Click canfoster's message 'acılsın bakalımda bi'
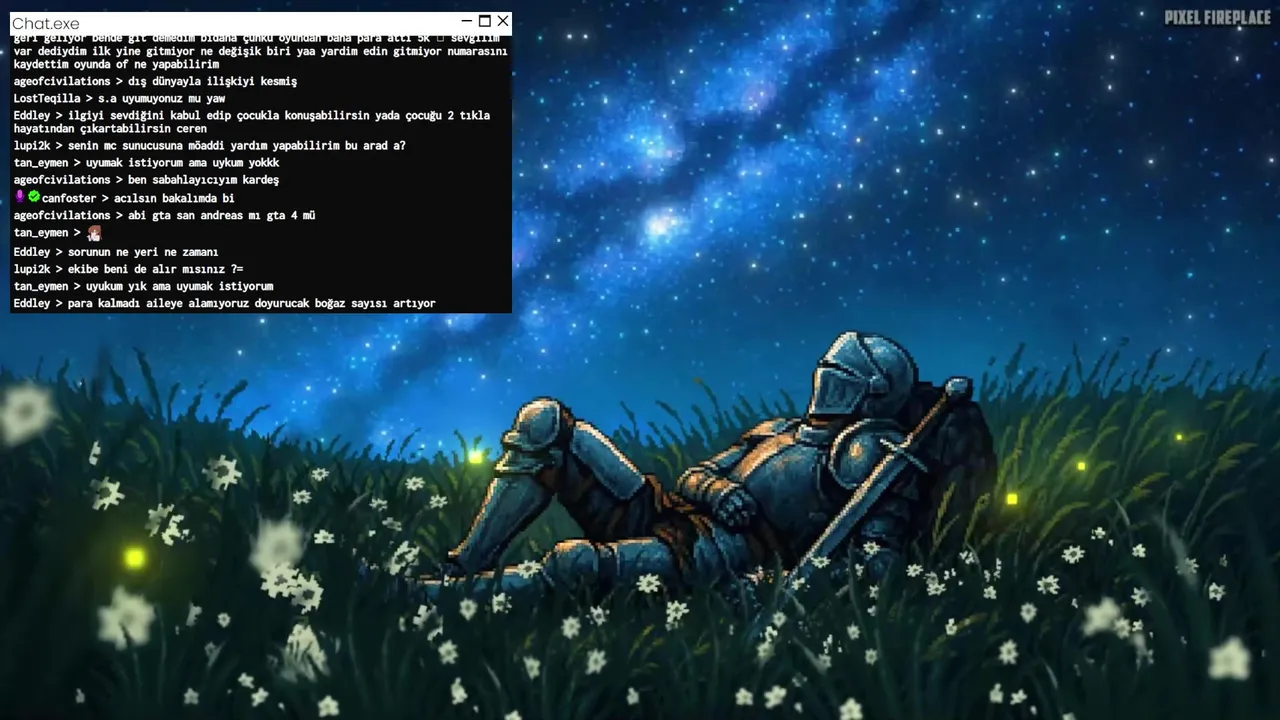 [174, 198]
